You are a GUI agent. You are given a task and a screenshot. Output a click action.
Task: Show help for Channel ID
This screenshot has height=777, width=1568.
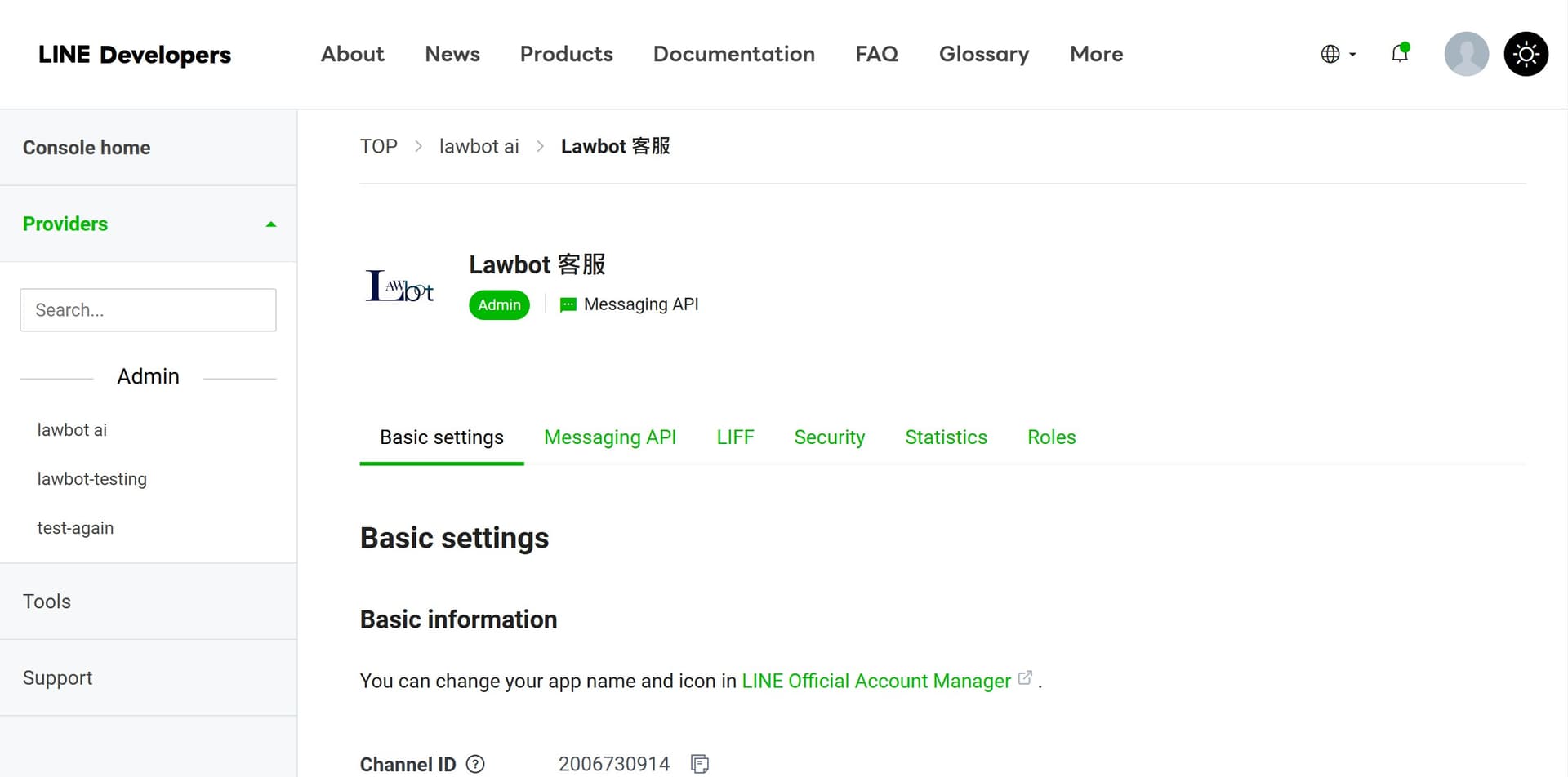pos(475,764)
